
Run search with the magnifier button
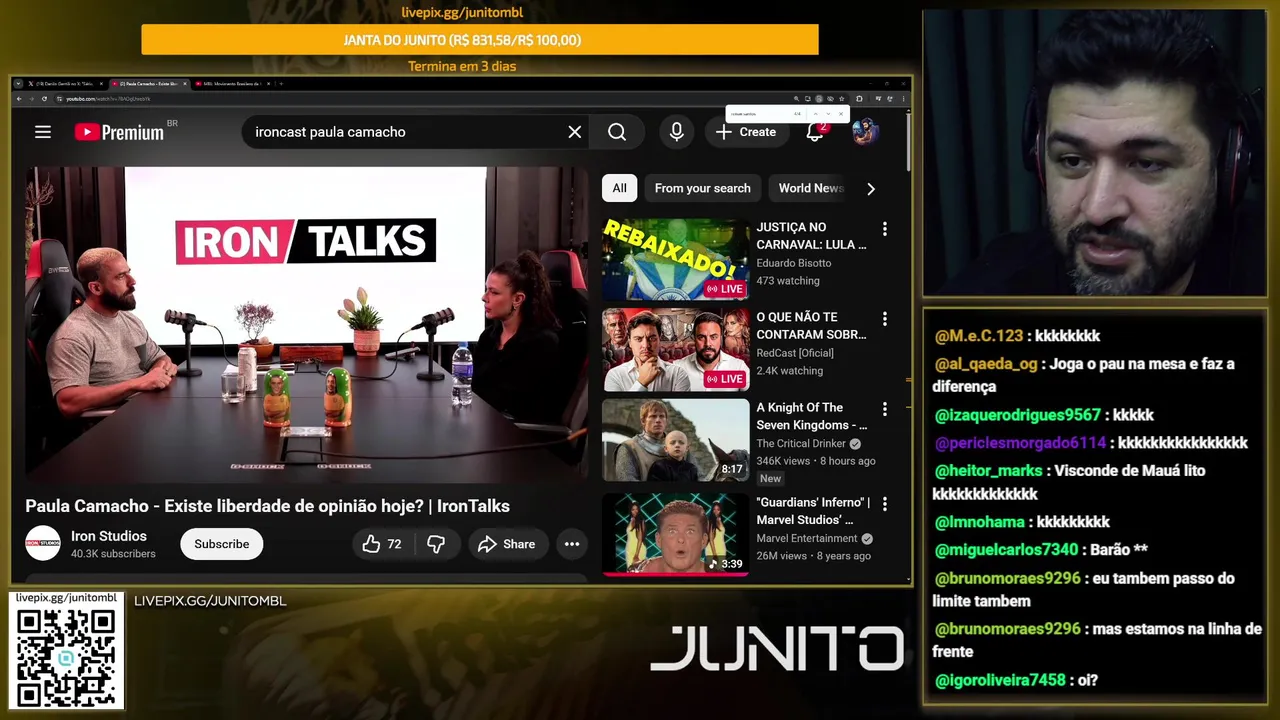(x=617, y=132)
